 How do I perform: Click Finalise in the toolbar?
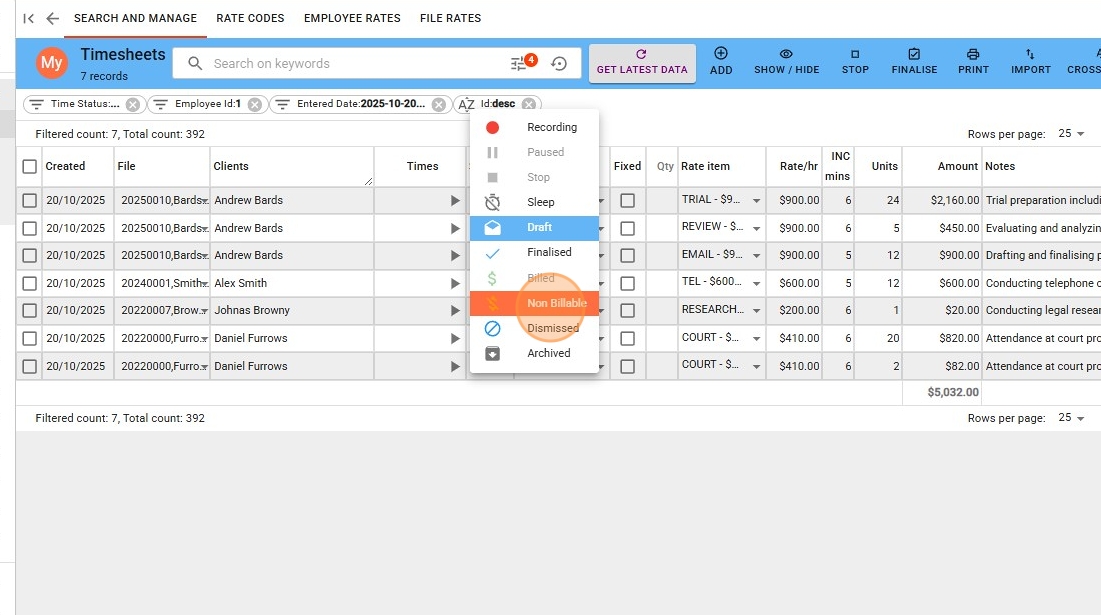pyautogui.click(x=914, y=61)
